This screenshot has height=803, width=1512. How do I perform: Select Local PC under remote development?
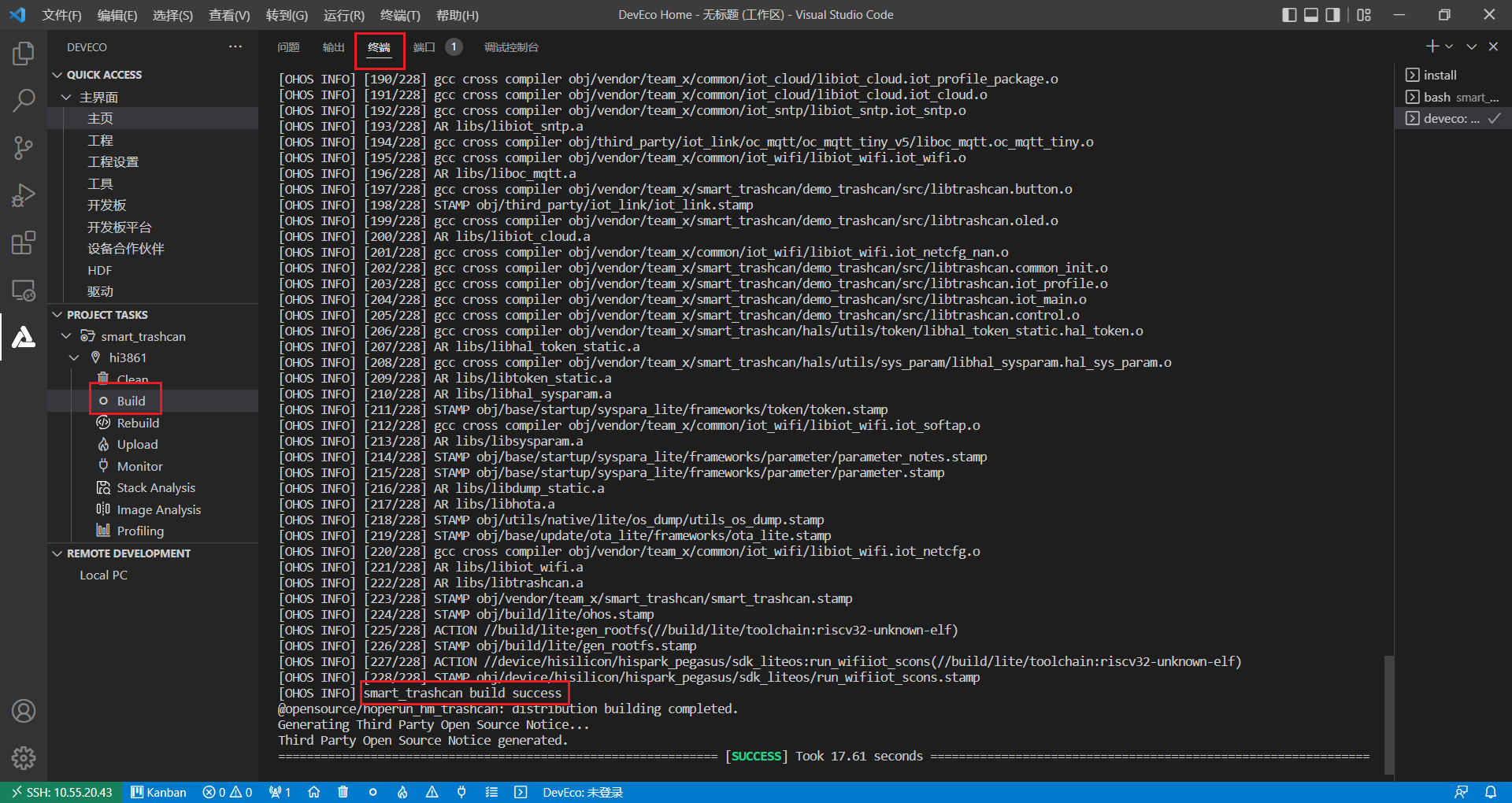tap(153, 575)
